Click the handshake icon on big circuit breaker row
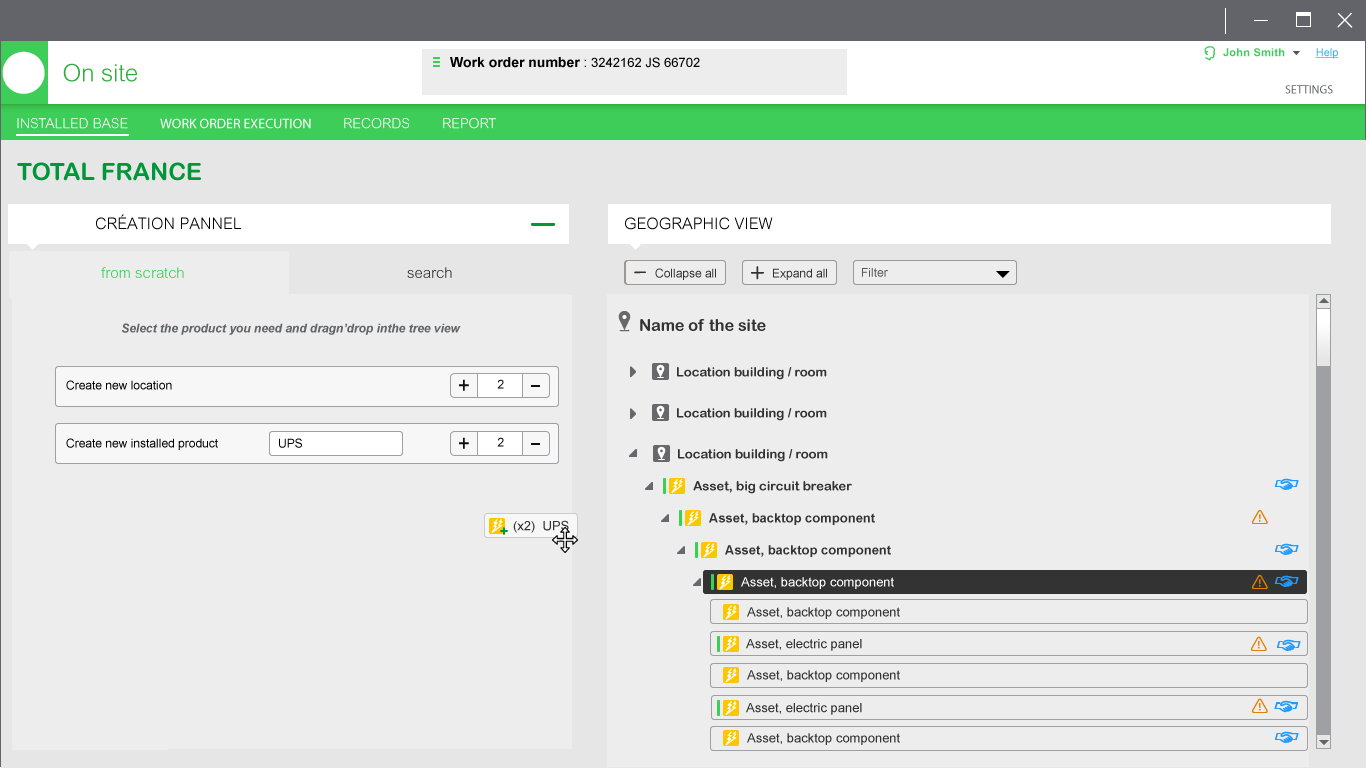This screenshot has height=768, width=1366. tap(1286, 485)
